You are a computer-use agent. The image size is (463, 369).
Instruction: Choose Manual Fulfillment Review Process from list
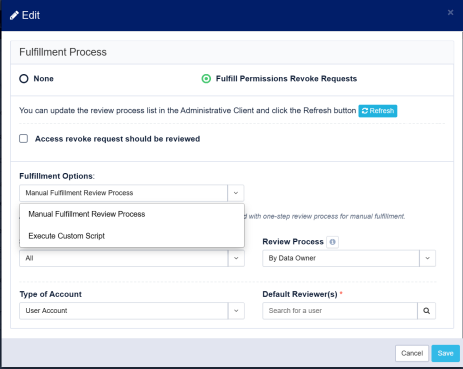pyautogui.click(x=132, y=214)
